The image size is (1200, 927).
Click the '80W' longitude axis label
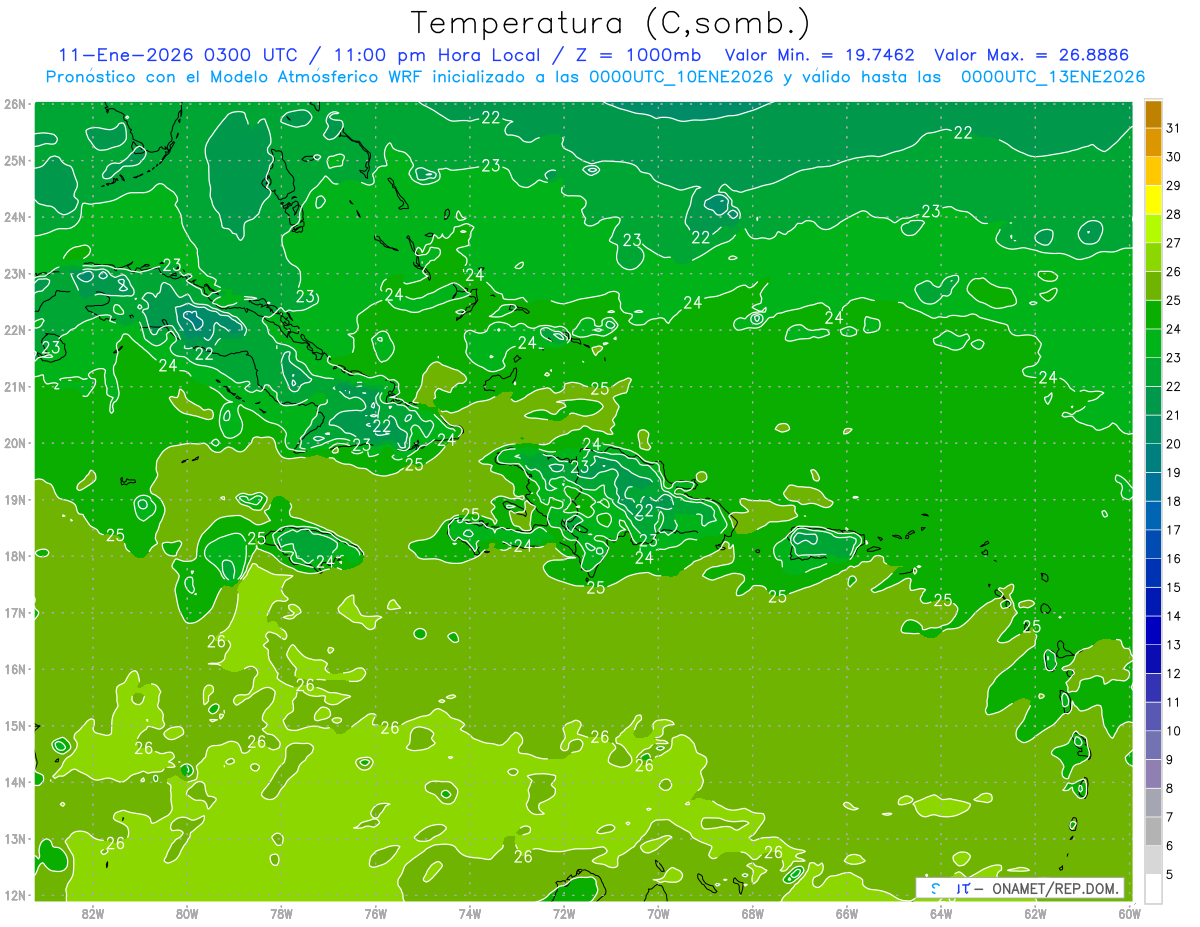pos(187,913)
